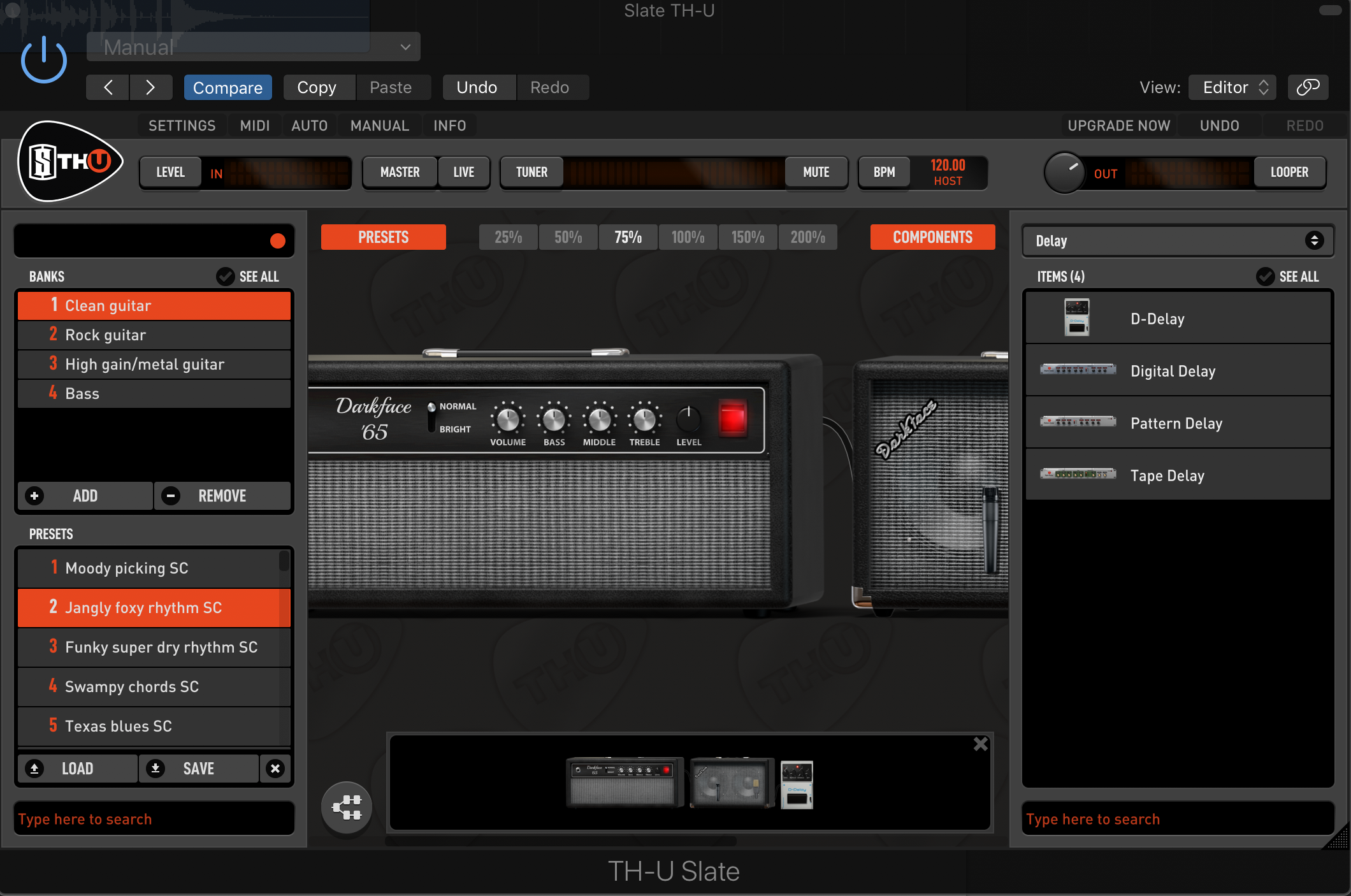Click the PRESETS orange button
The height and width of the screenshot is (896, 1351).
(x=384, y=237)
